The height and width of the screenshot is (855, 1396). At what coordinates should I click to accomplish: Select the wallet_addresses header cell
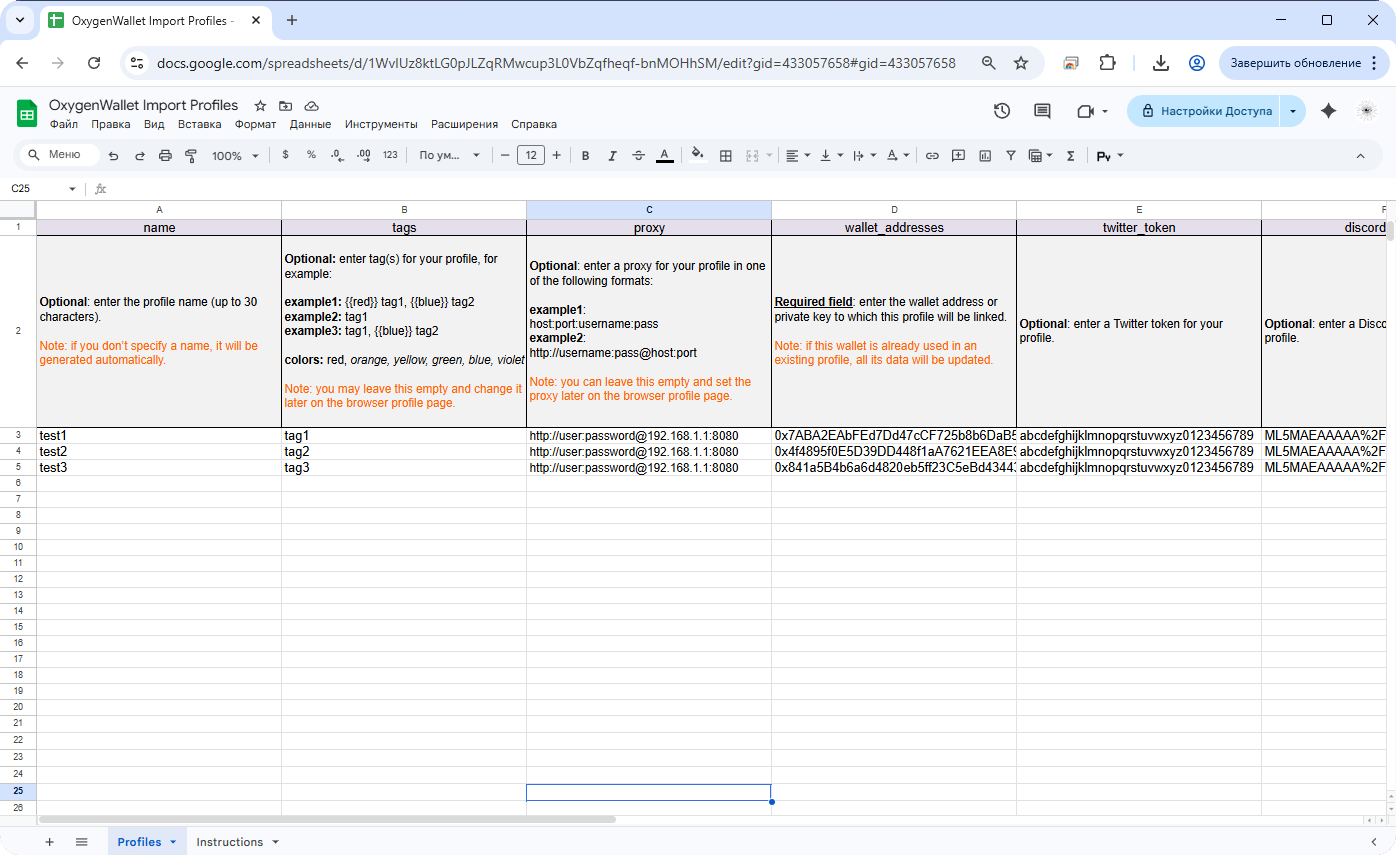tap(894, 228)
